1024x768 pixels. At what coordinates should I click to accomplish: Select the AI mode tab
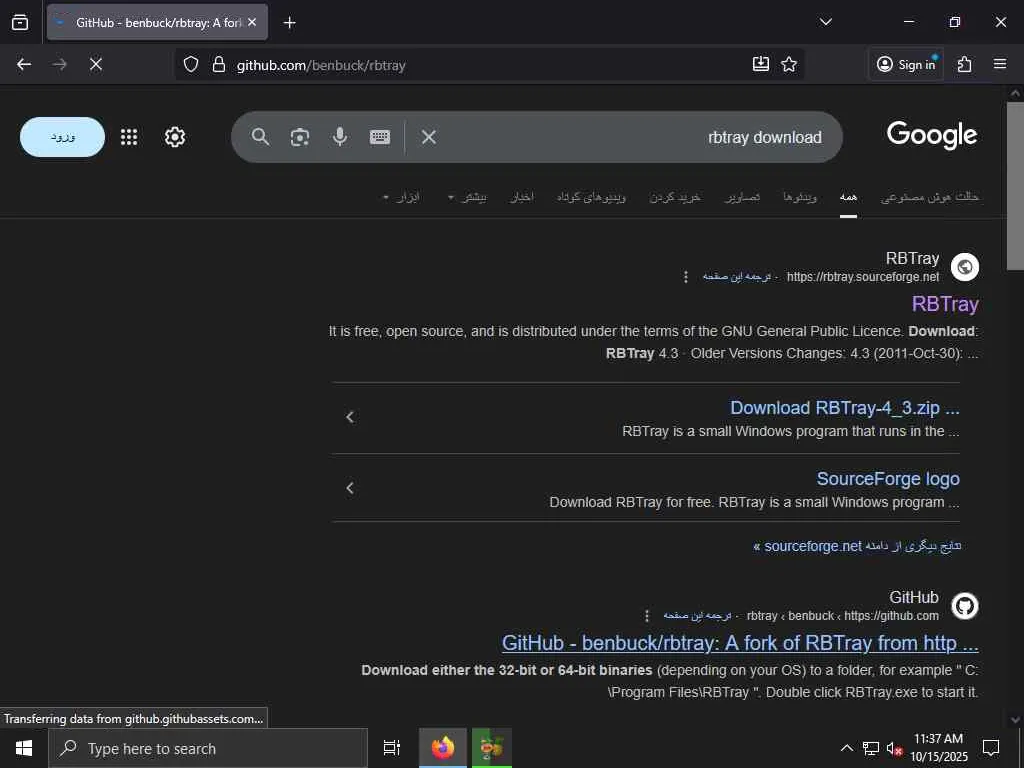tap(929, 197)
